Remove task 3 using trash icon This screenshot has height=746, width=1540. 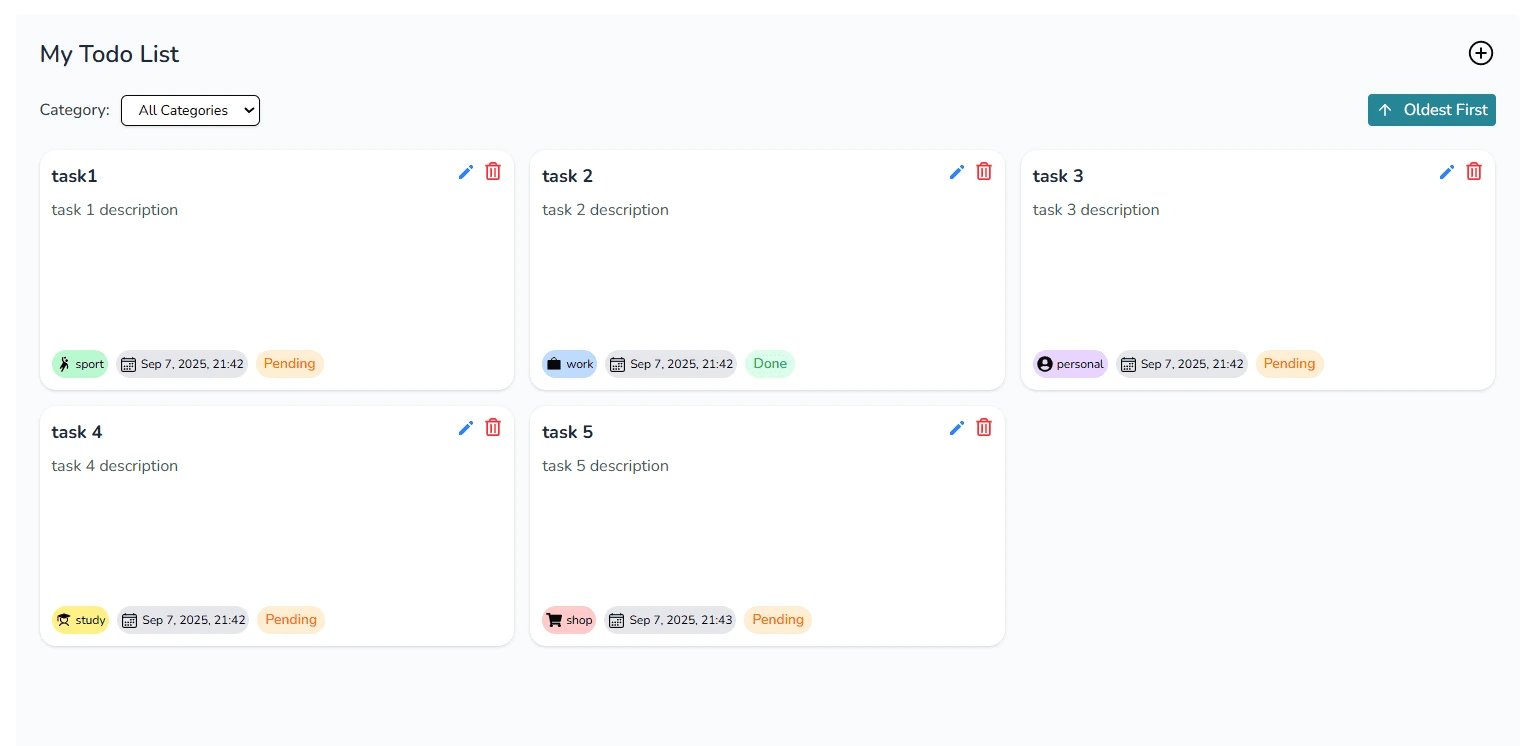pyautogui.click(x=1474, y=172)
